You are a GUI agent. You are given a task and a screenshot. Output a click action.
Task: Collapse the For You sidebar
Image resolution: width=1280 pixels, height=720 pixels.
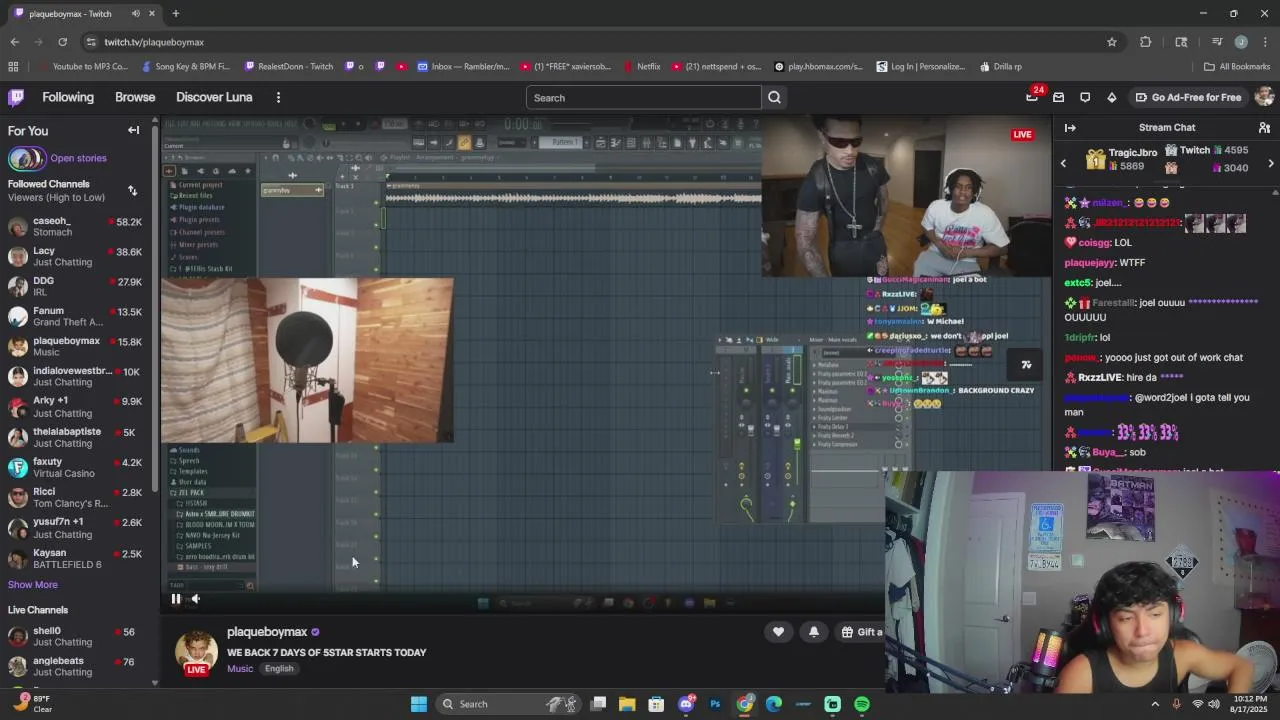tap(133, 131)
